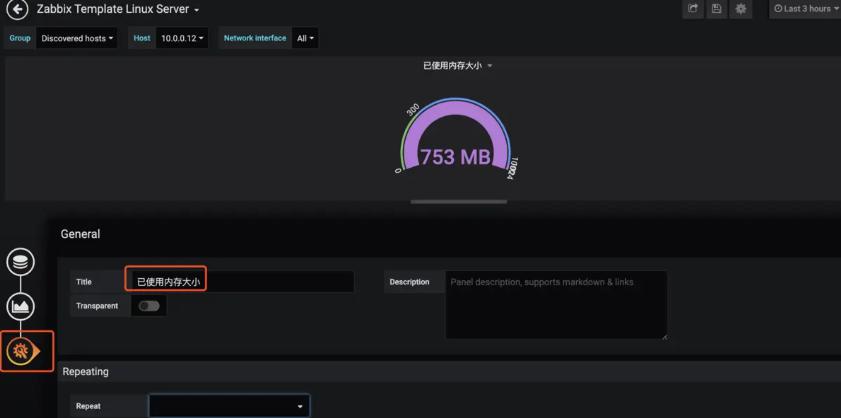Focus the Title input field
Screen dimensions: 841x418
coord(243,282)
